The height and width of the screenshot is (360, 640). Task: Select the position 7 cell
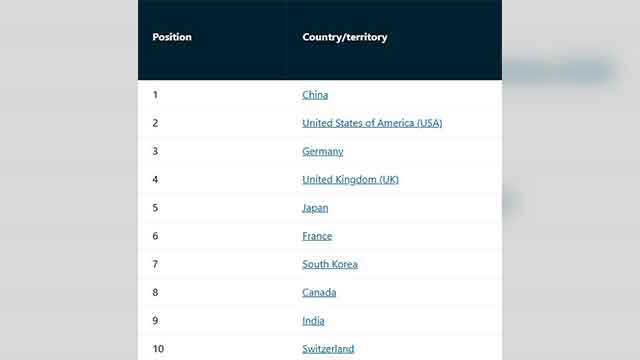(155, 264)
